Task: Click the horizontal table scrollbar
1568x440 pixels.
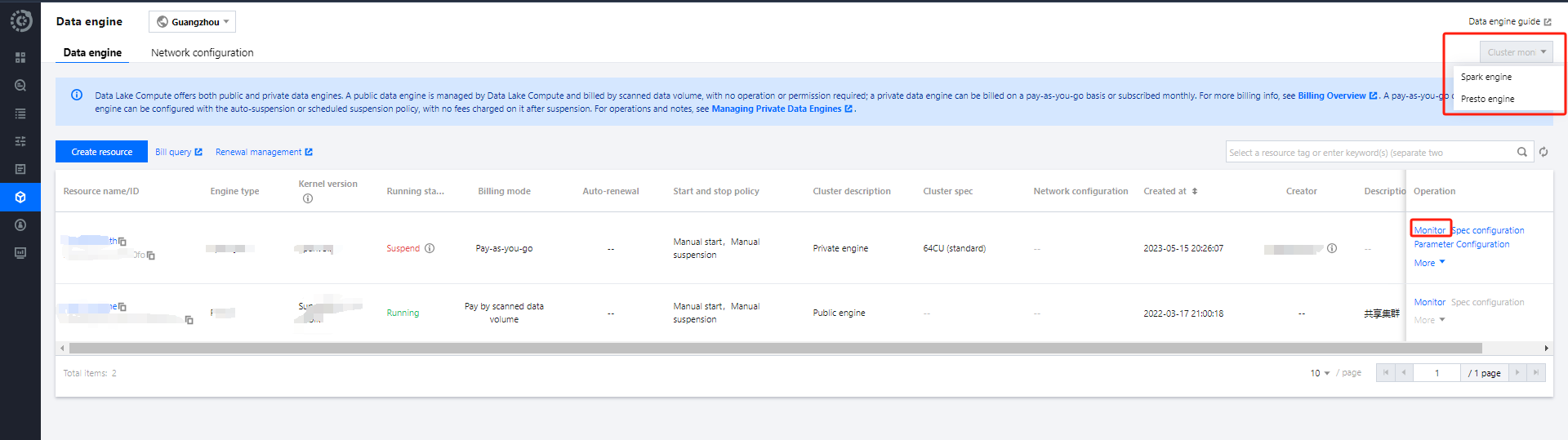Action: pos(776,349)
